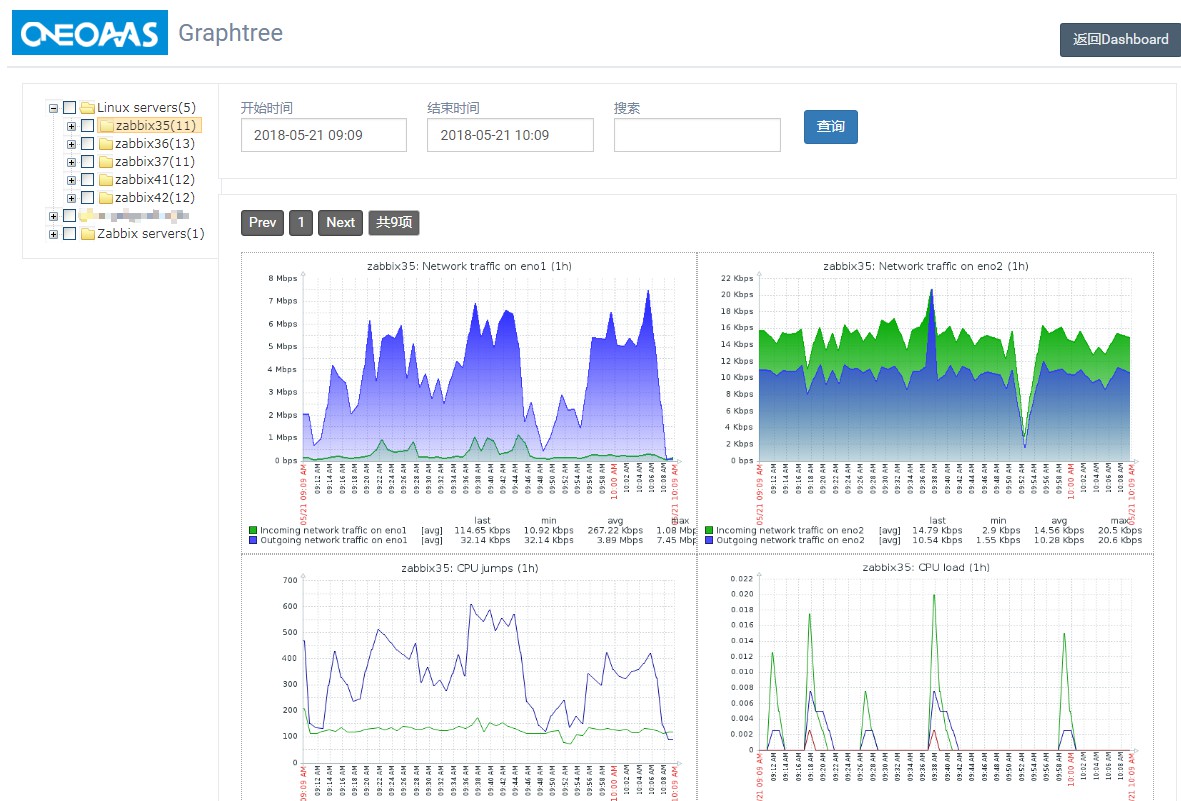Click the zabbix41 folder icon
1181x801 pixels.
pos(106,180)
